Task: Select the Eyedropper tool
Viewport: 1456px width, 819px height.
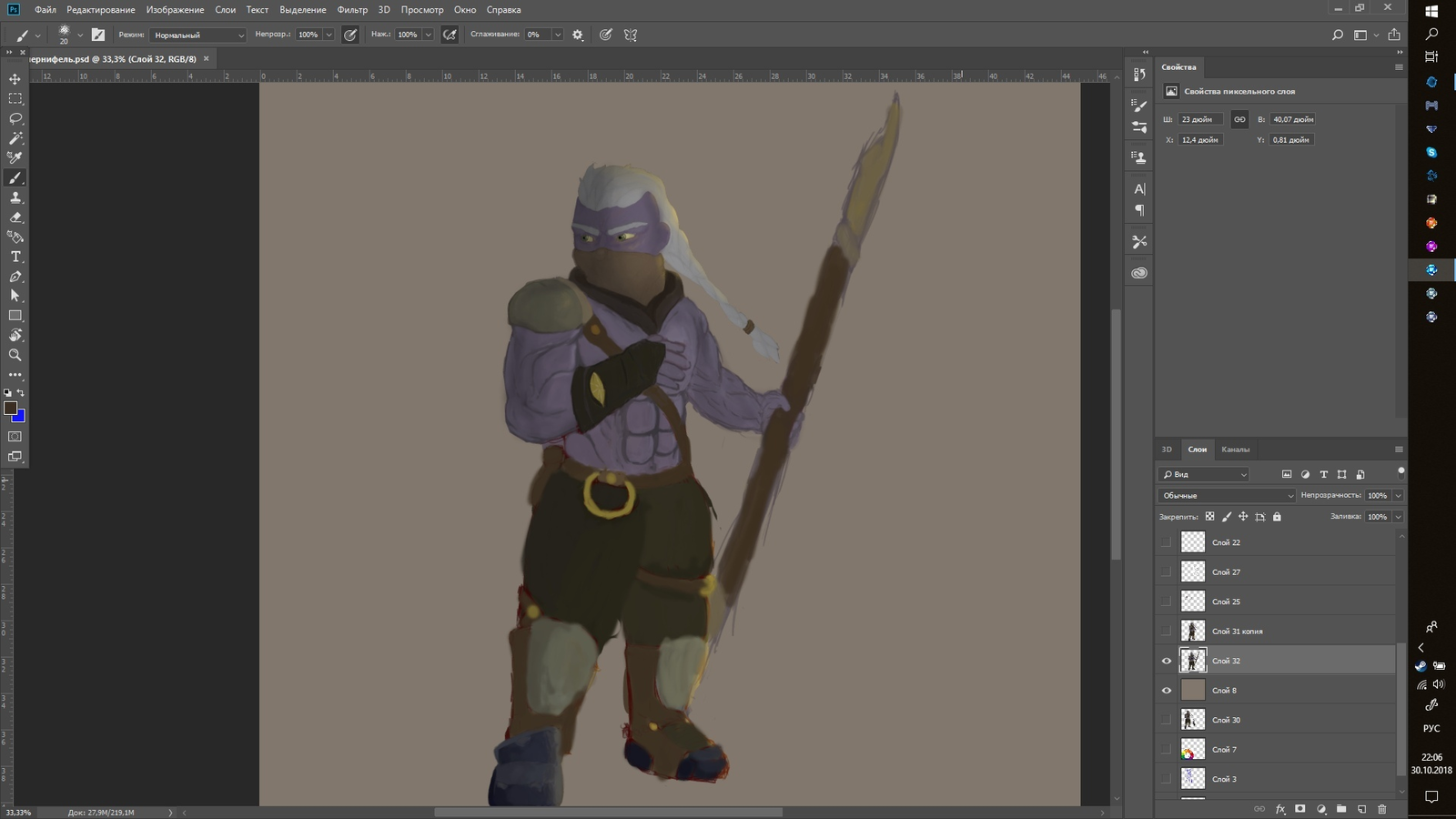Action: tap(15, 157)
